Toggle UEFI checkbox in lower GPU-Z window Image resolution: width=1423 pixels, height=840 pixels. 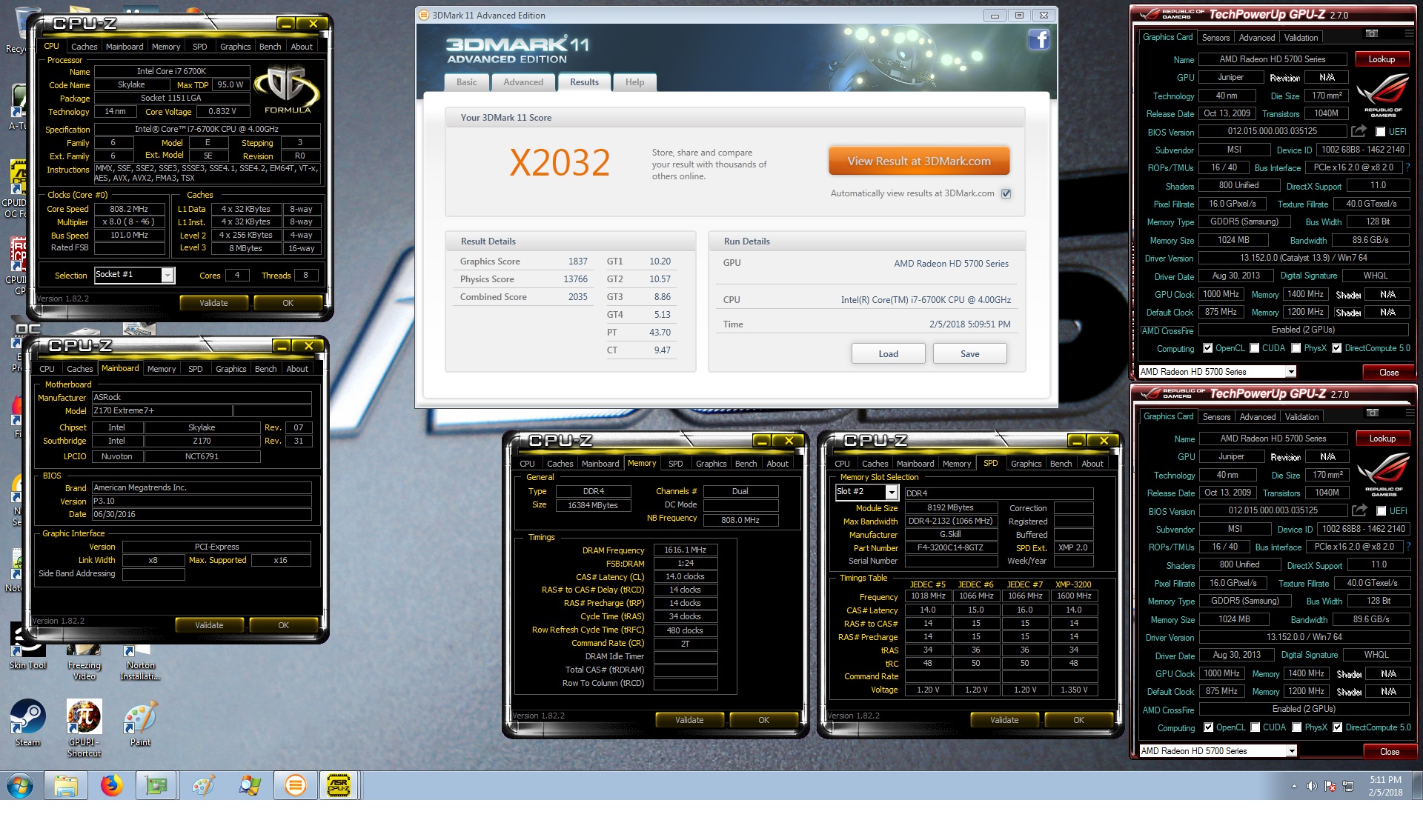pyautogui.click(x=1381, y=511)
